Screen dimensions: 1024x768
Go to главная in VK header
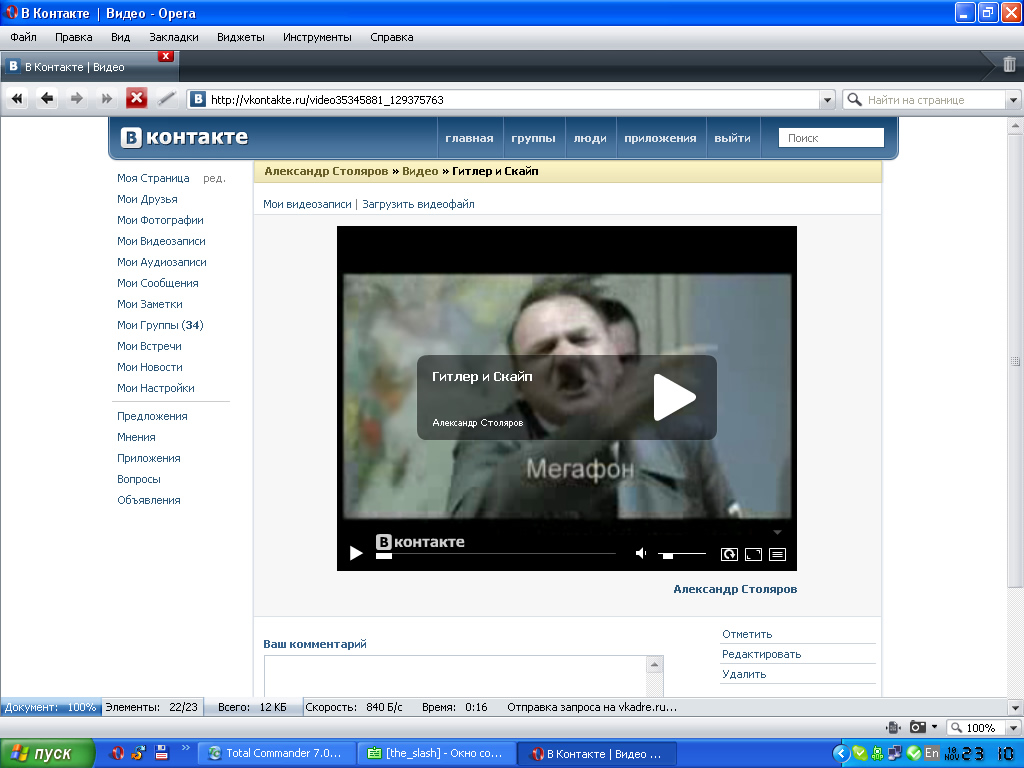pos(470,138)
